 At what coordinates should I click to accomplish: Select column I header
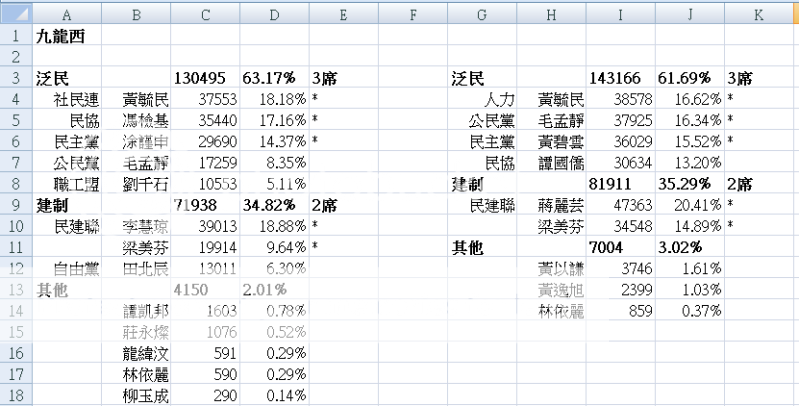[621, 14]
